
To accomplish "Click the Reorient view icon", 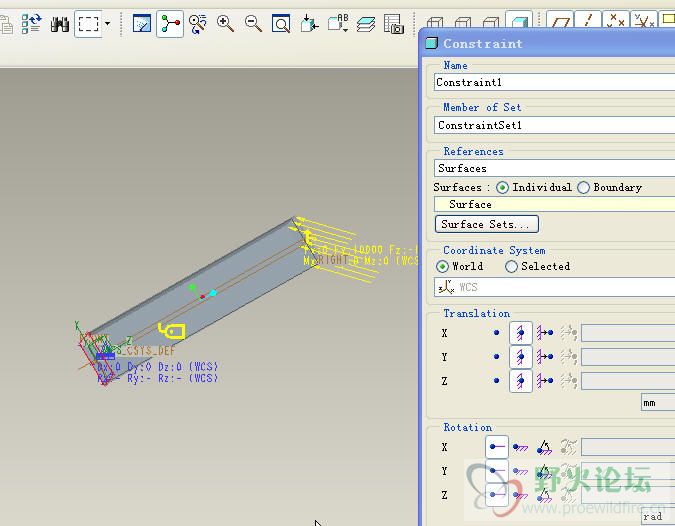I will [x=309, y=24].
